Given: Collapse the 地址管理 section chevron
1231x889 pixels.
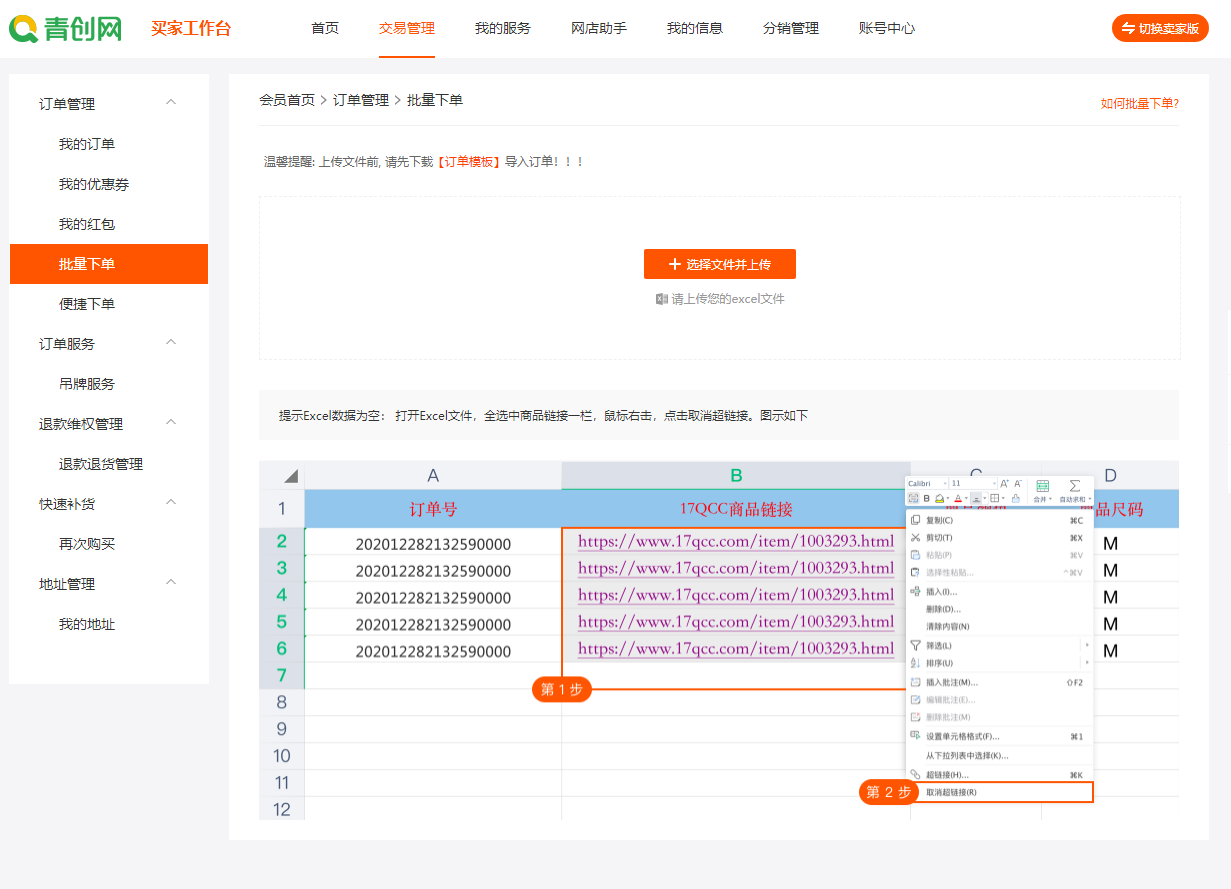Looking at the screenshot, I should click(171, 583).
